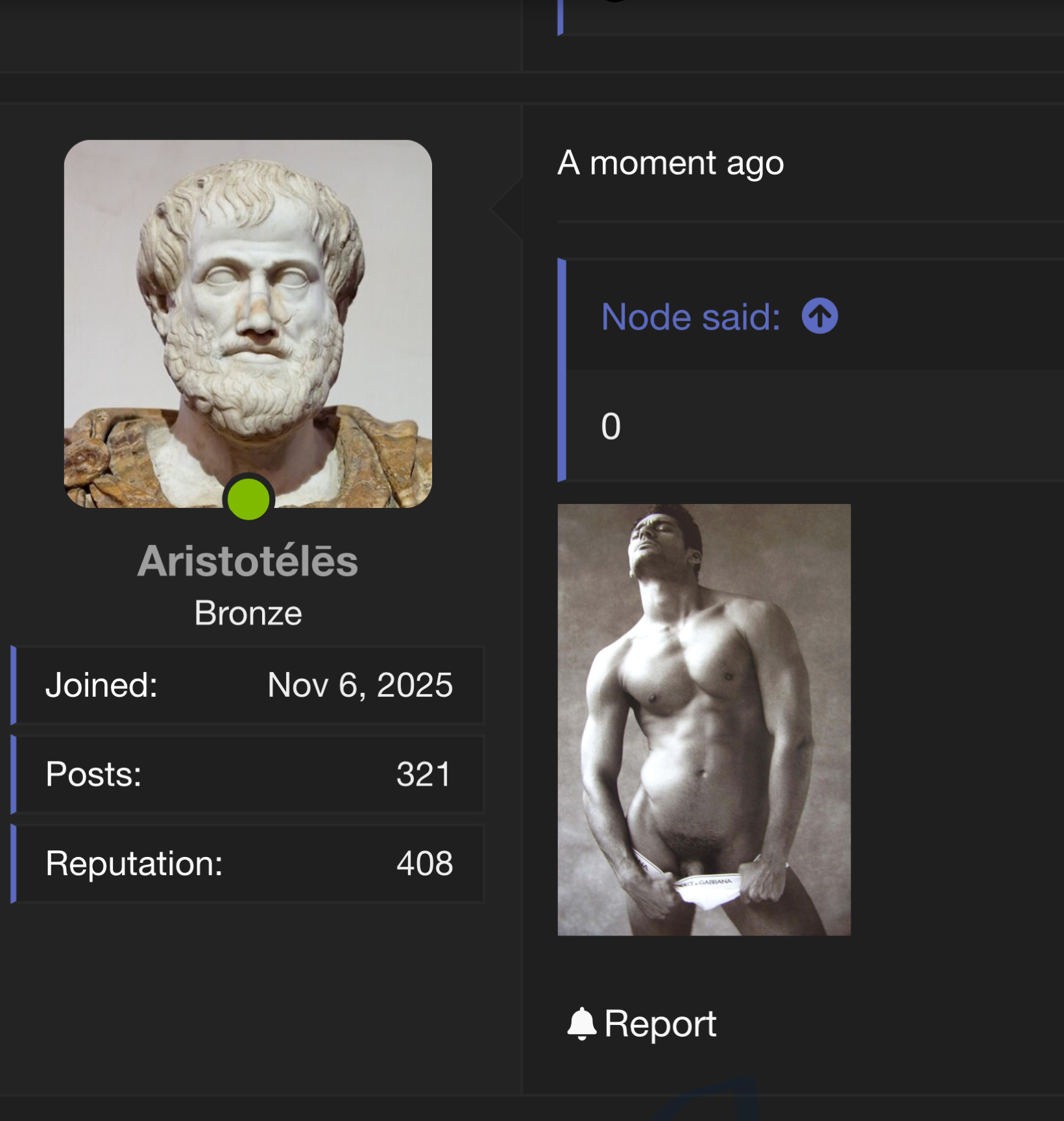Click the Aristotélēs username link
Viewport: 1064px width, 1121px height.
point(248,561)
